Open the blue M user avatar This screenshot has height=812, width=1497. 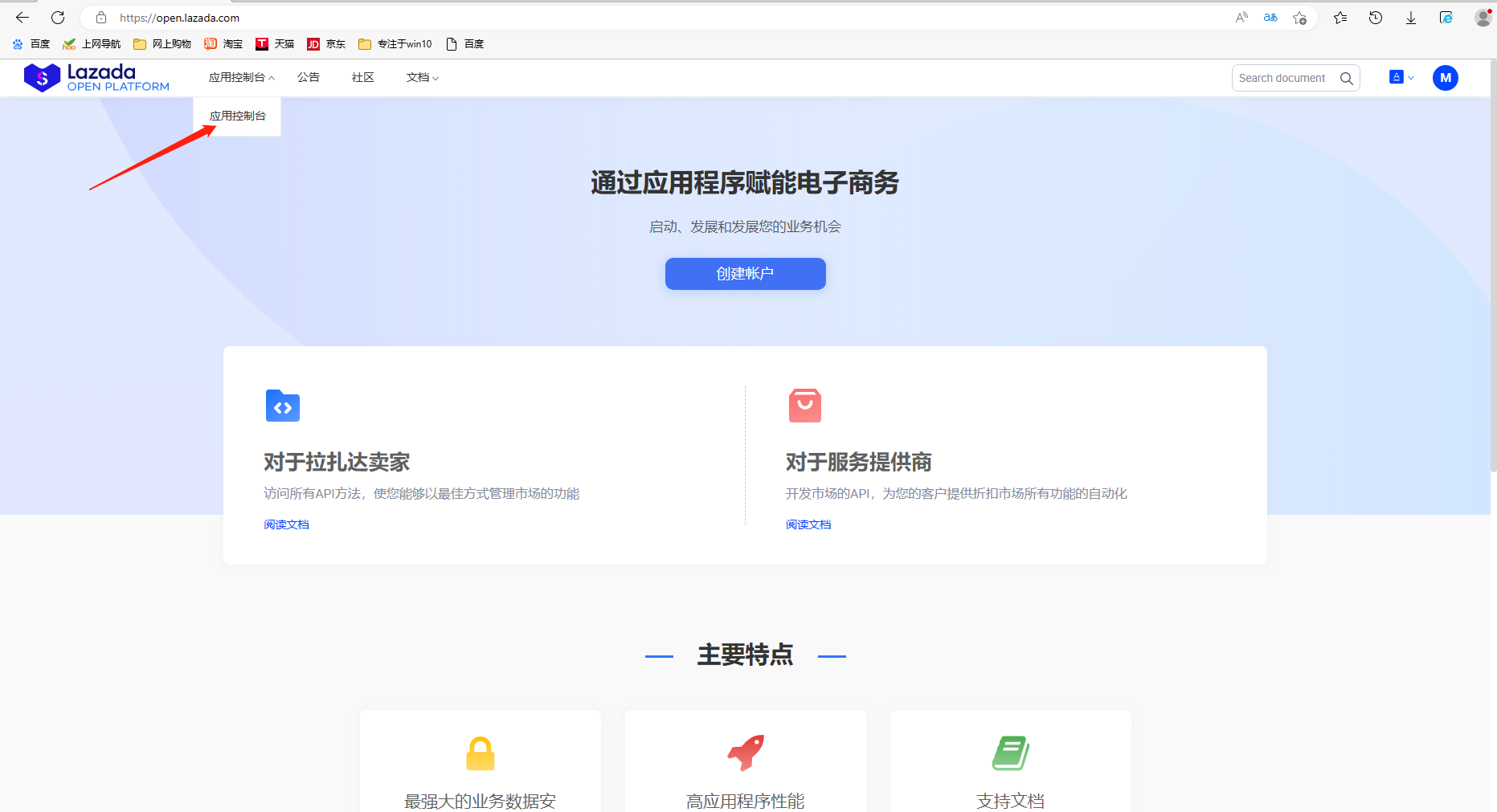1445,78
